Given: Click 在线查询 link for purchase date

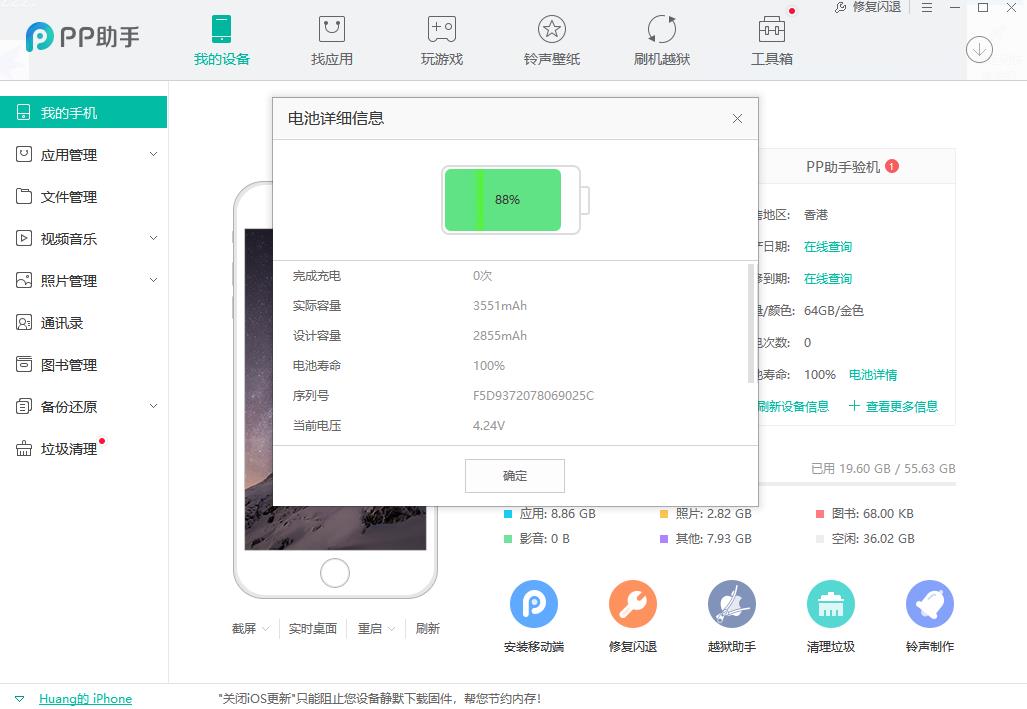Looking at the screenshot, I should pyautogui.click(x=828, y=247).
